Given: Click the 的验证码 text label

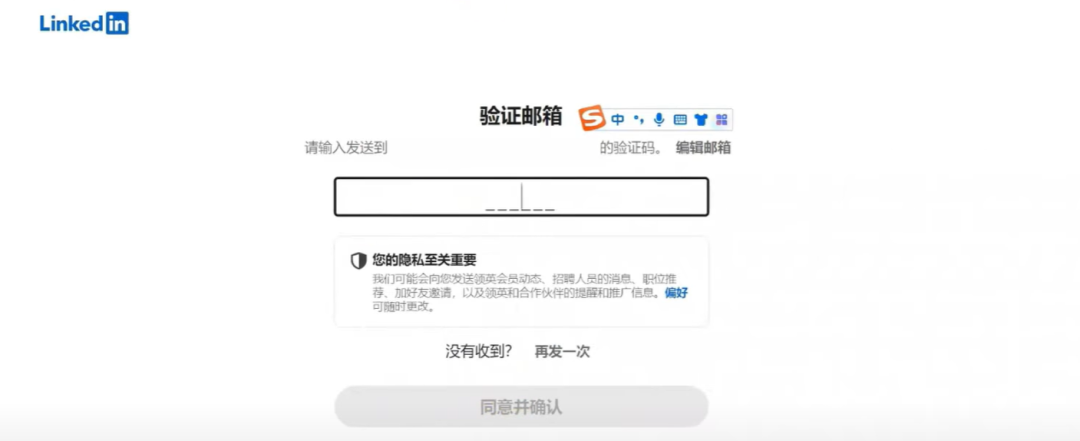Looking at the screenshot, I should point(631,147).
